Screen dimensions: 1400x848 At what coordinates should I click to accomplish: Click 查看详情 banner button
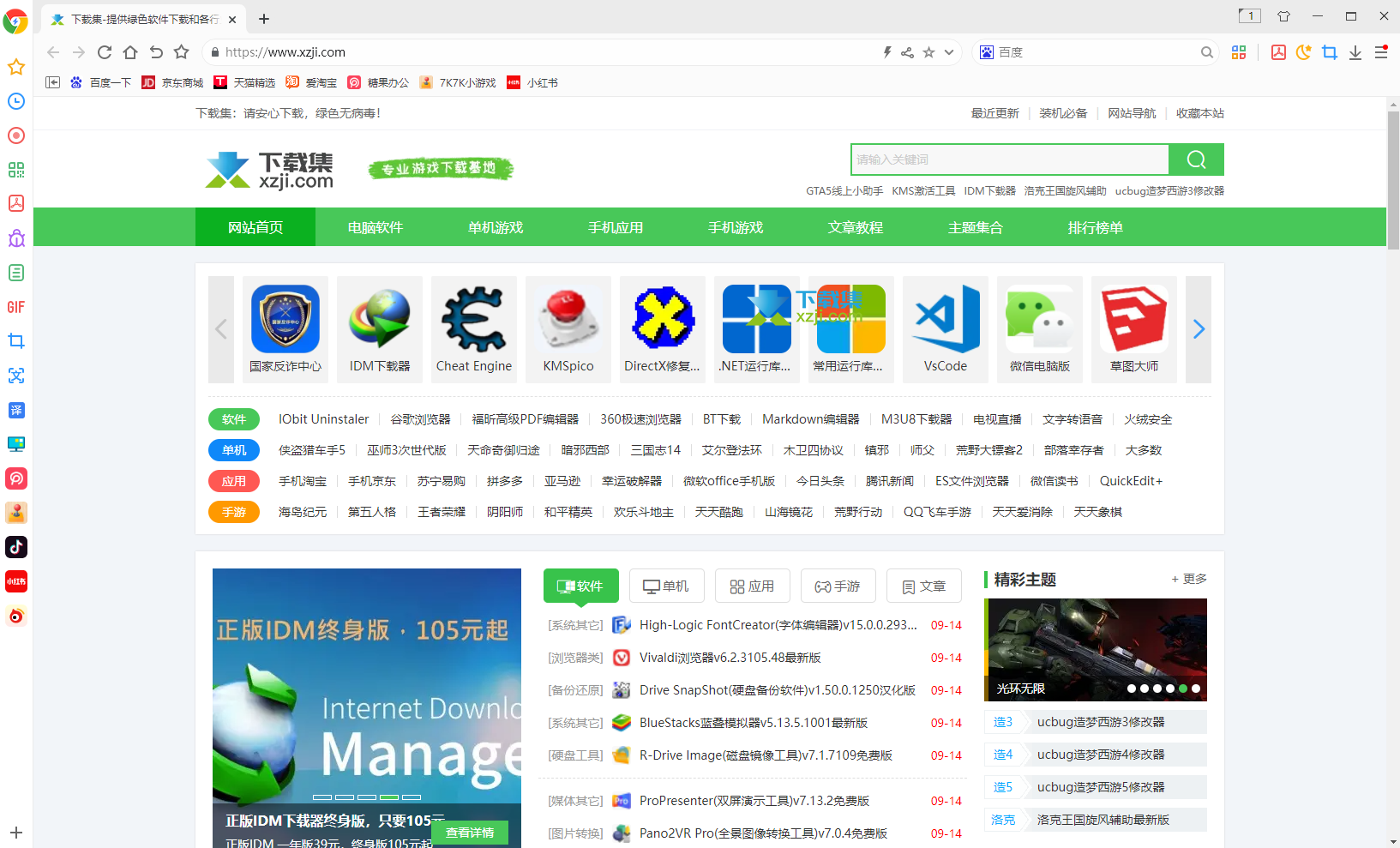[x=470, y=833]
